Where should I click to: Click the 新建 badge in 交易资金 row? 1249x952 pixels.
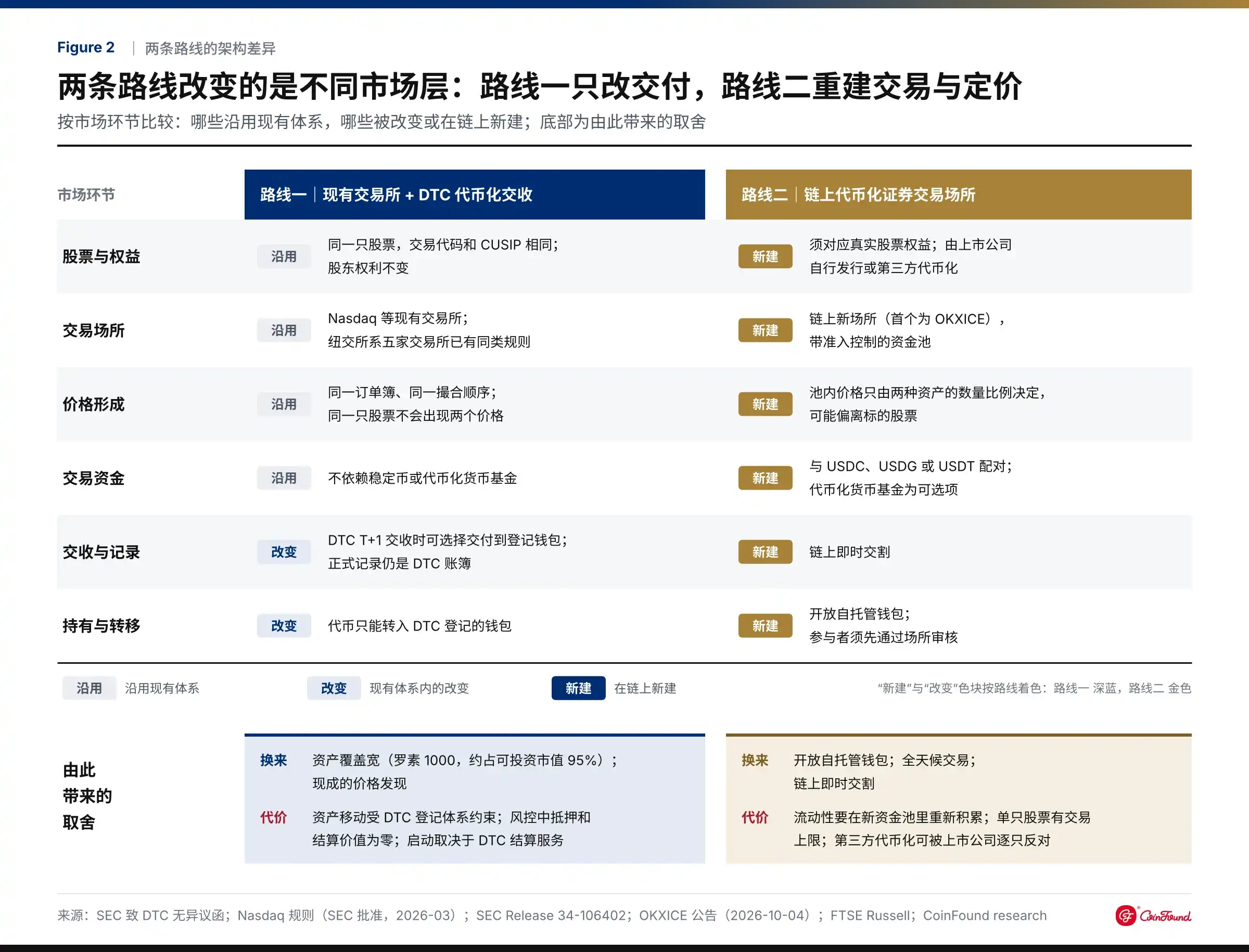coord(765,478)
